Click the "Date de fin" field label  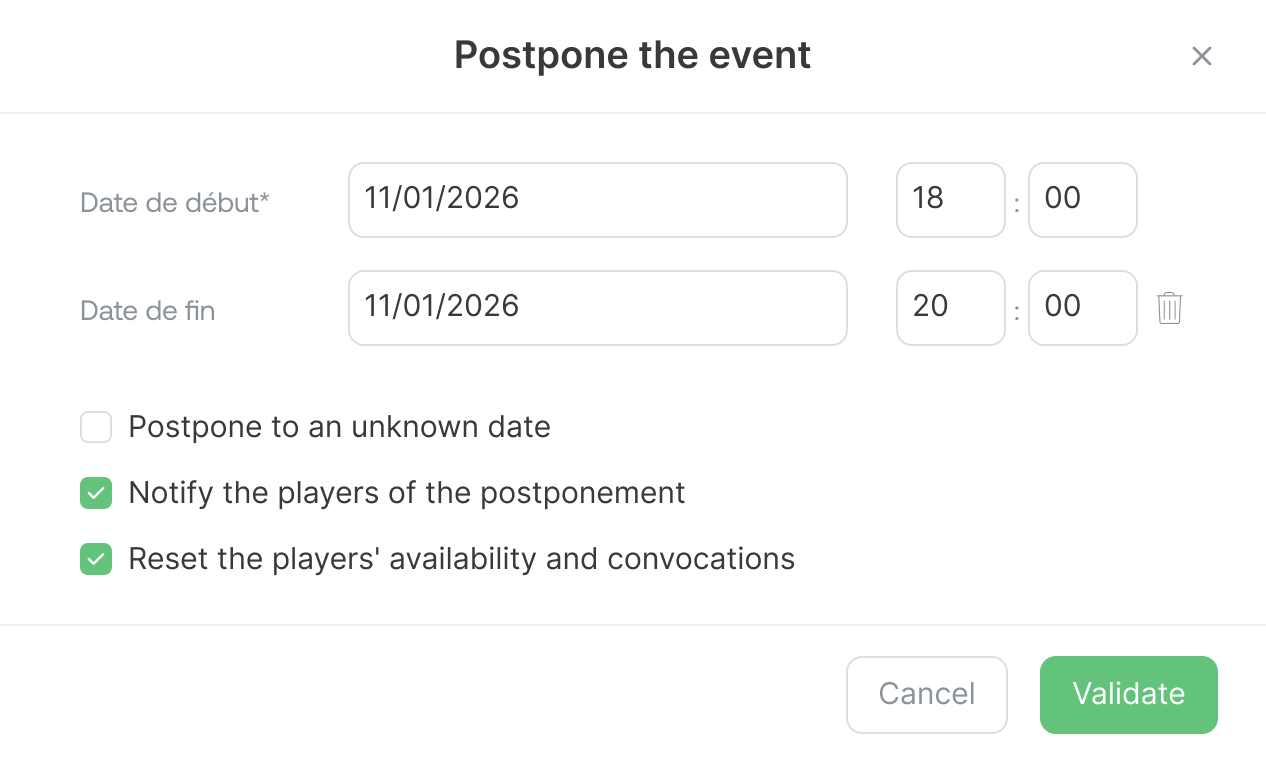pyautogui.click(x=147, y=310)
